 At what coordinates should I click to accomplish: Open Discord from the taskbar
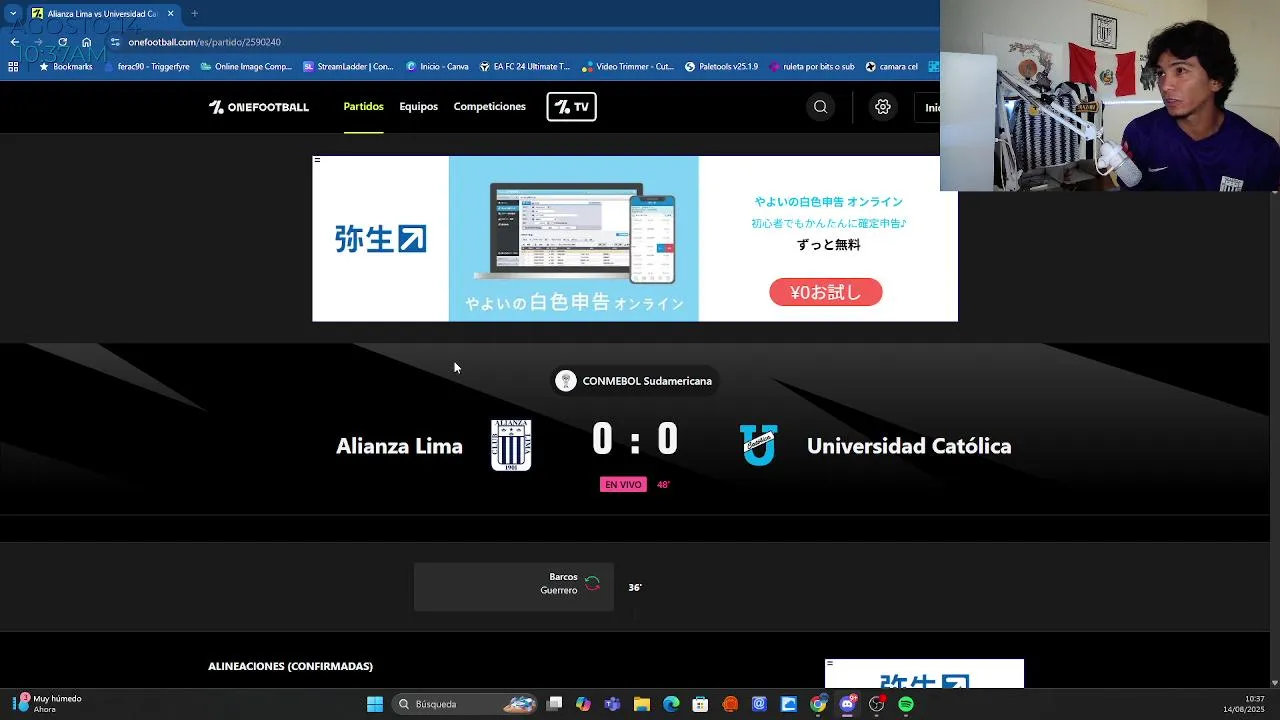[x=848, y=704]
